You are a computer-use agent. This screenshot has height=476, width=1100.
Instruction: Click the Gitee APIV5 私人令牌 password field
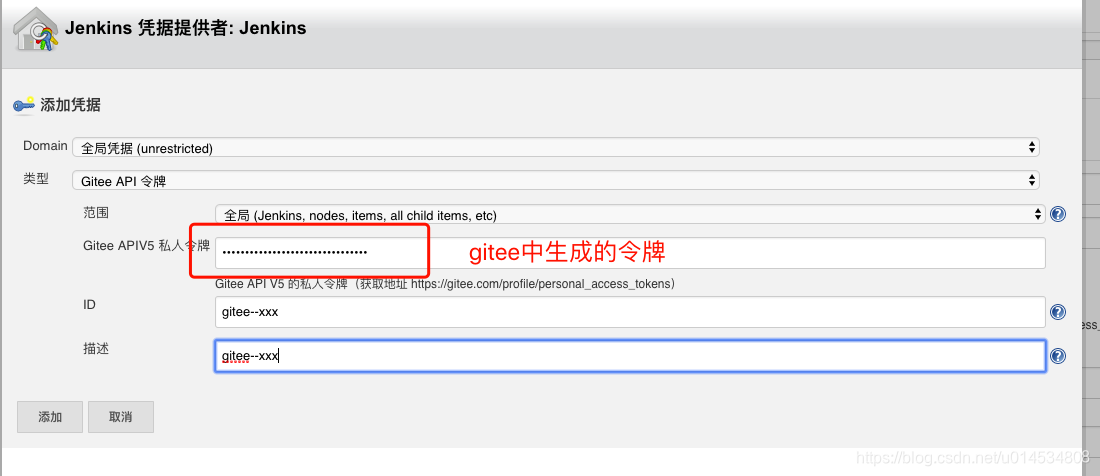point(630,253)
